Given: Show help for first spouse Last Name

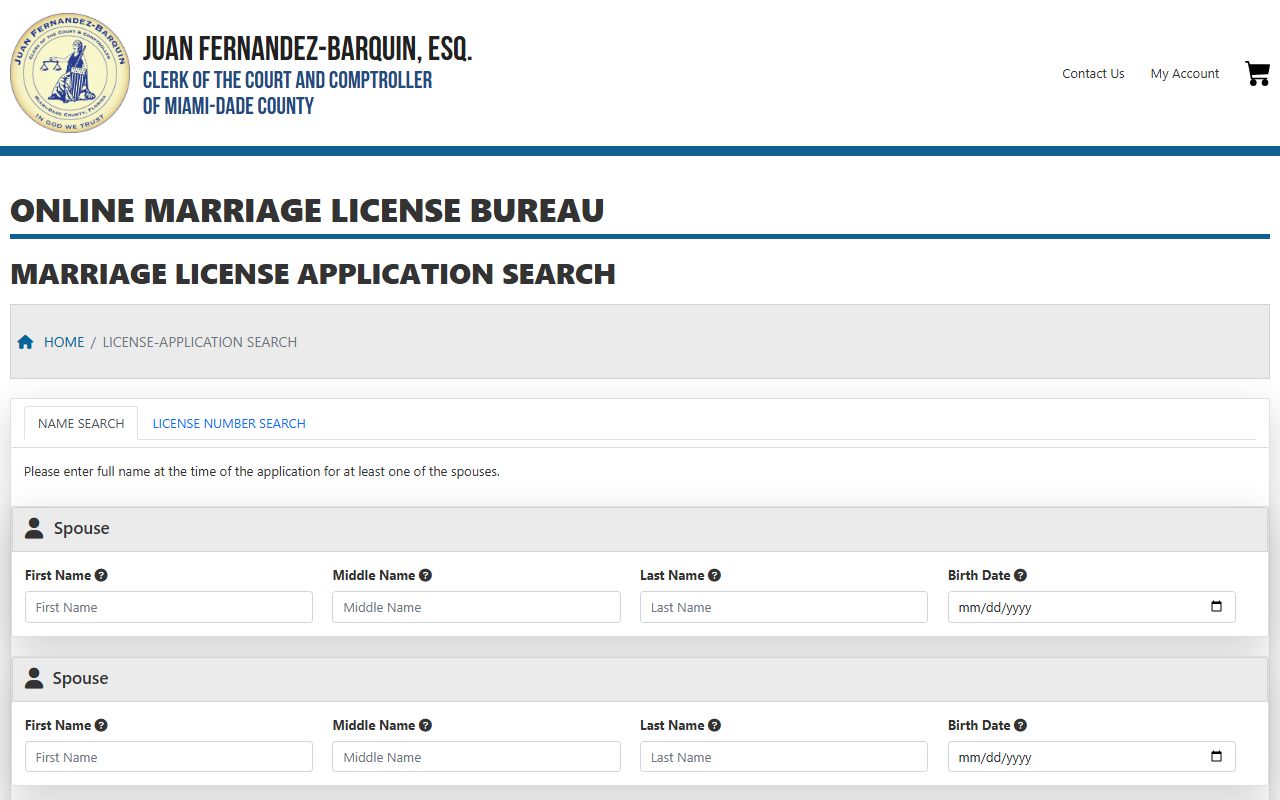Looking at the screenshot, I should tap(714, 575).
